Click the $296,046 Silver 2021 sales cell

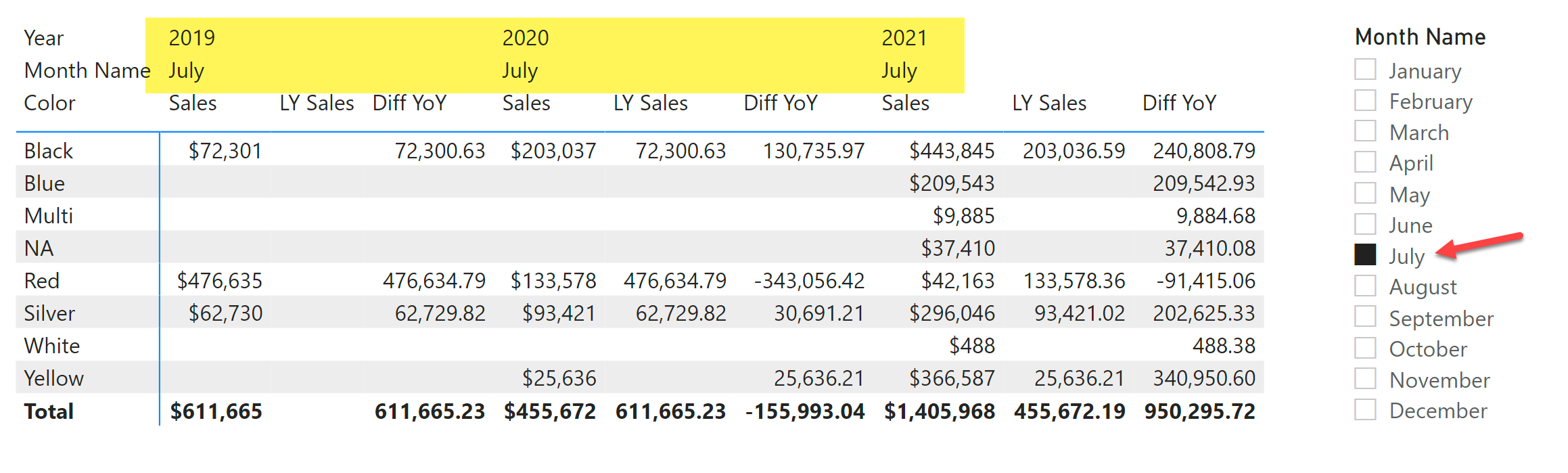click(952, 313)
